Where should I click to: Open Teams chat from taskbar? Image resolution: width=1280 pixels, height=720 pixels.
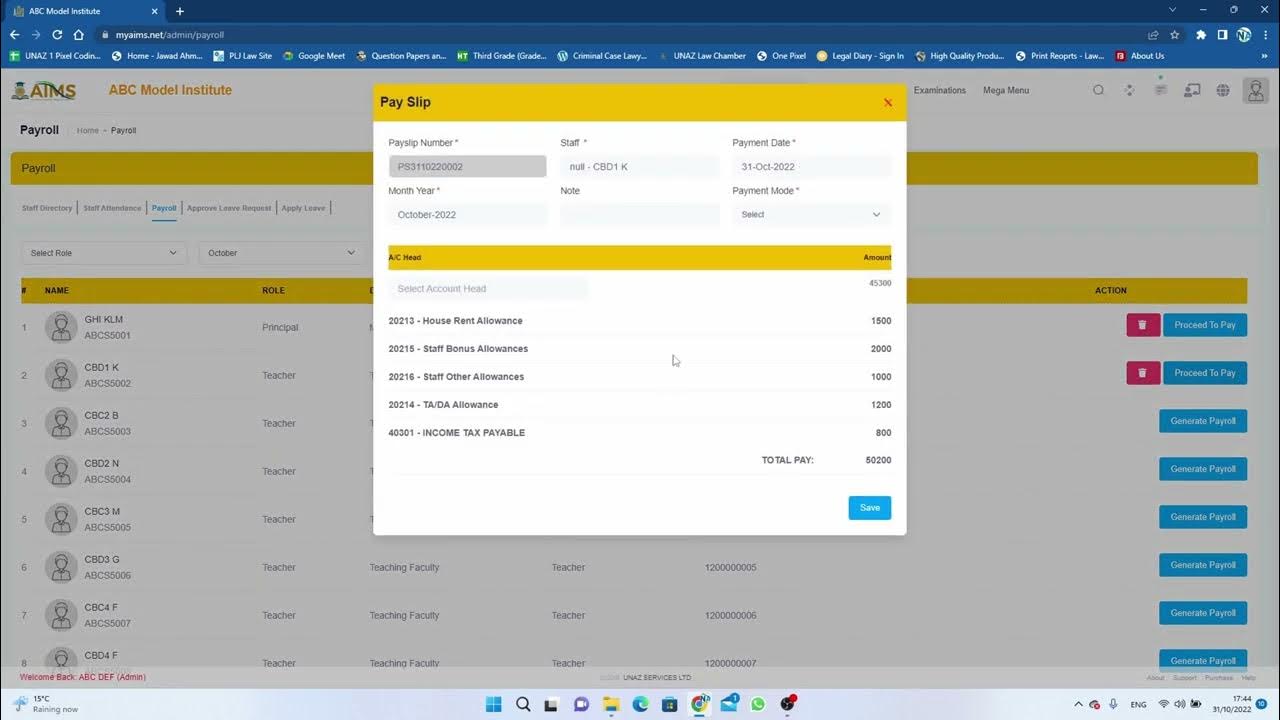click(582, 704)
